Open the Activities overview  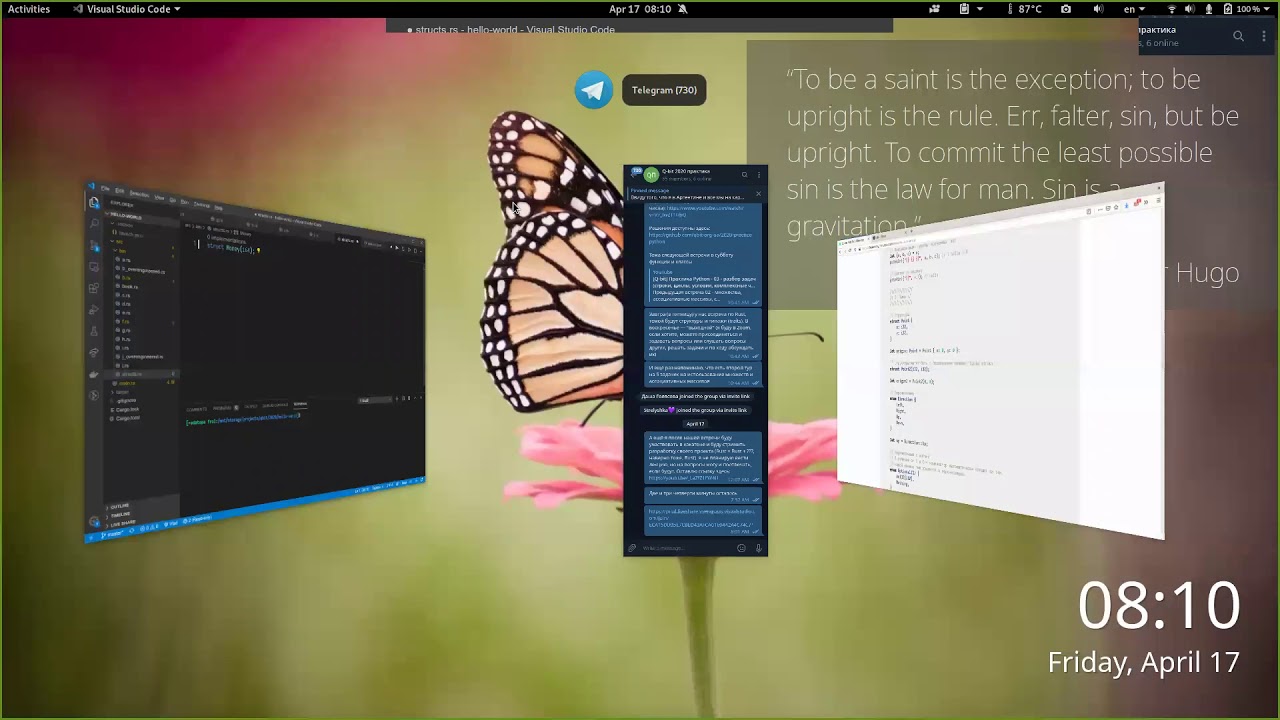tap(29, 9)
